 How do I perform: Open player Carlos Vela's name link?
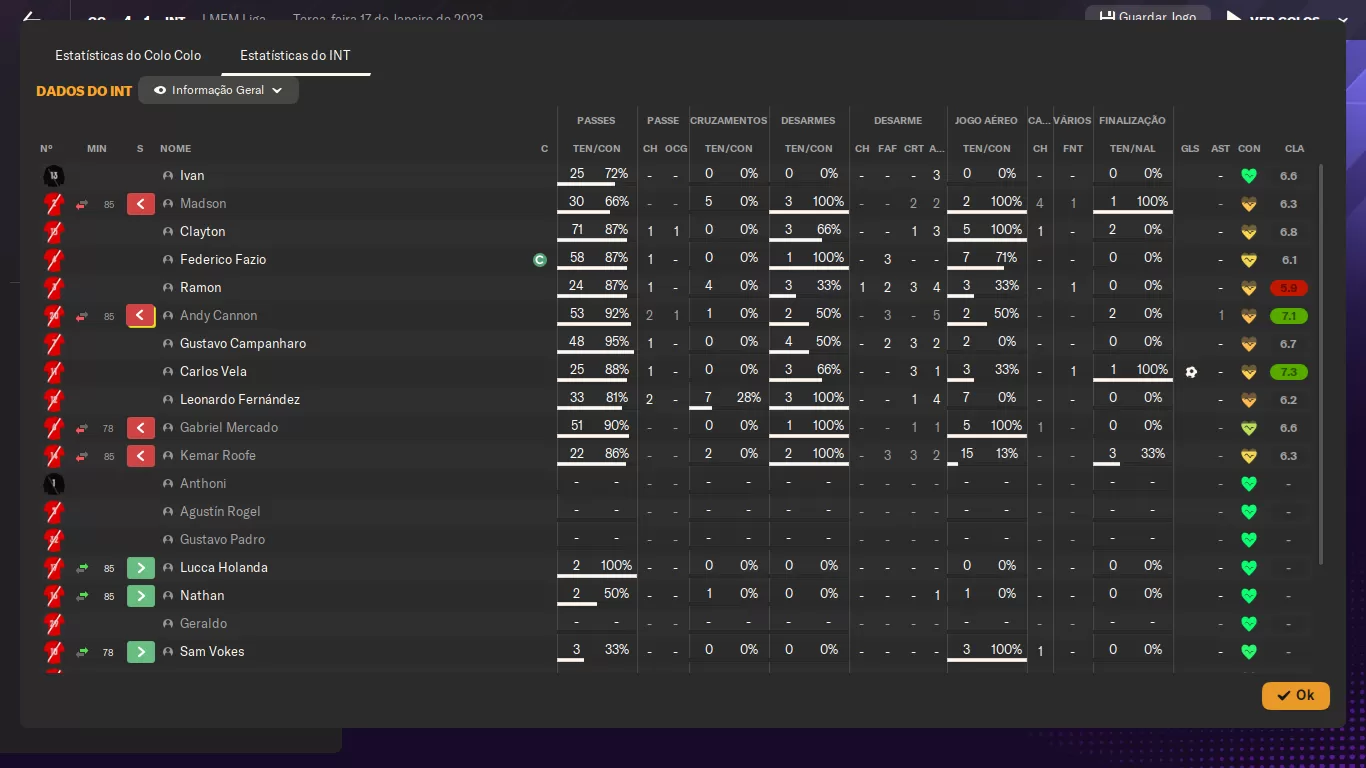point(213,372)
